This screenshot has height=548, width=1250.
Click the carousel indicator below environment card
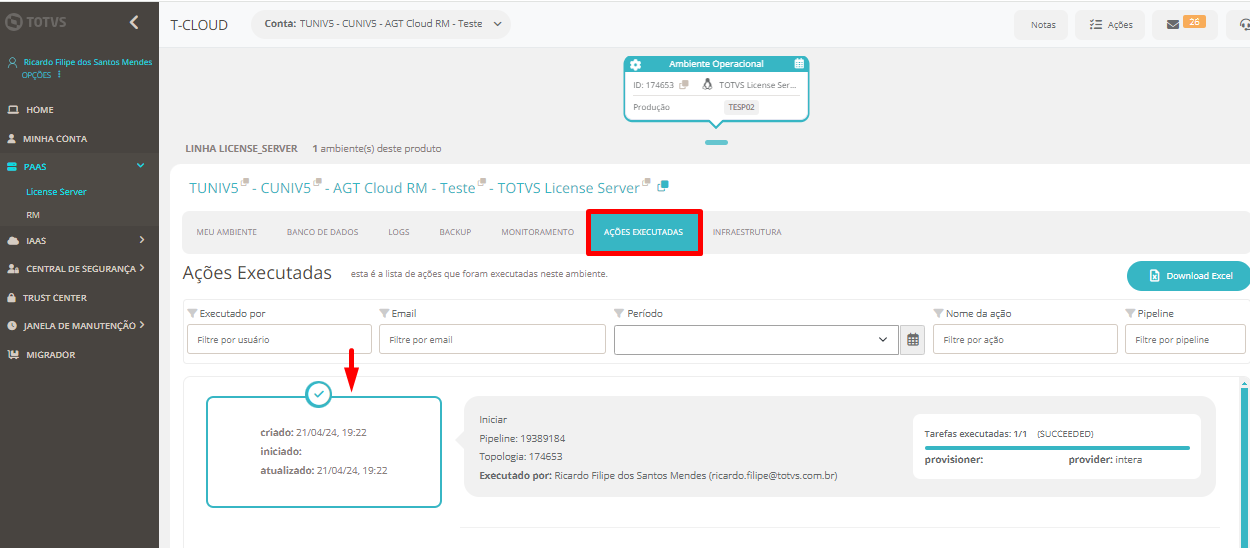click(716, 142)
